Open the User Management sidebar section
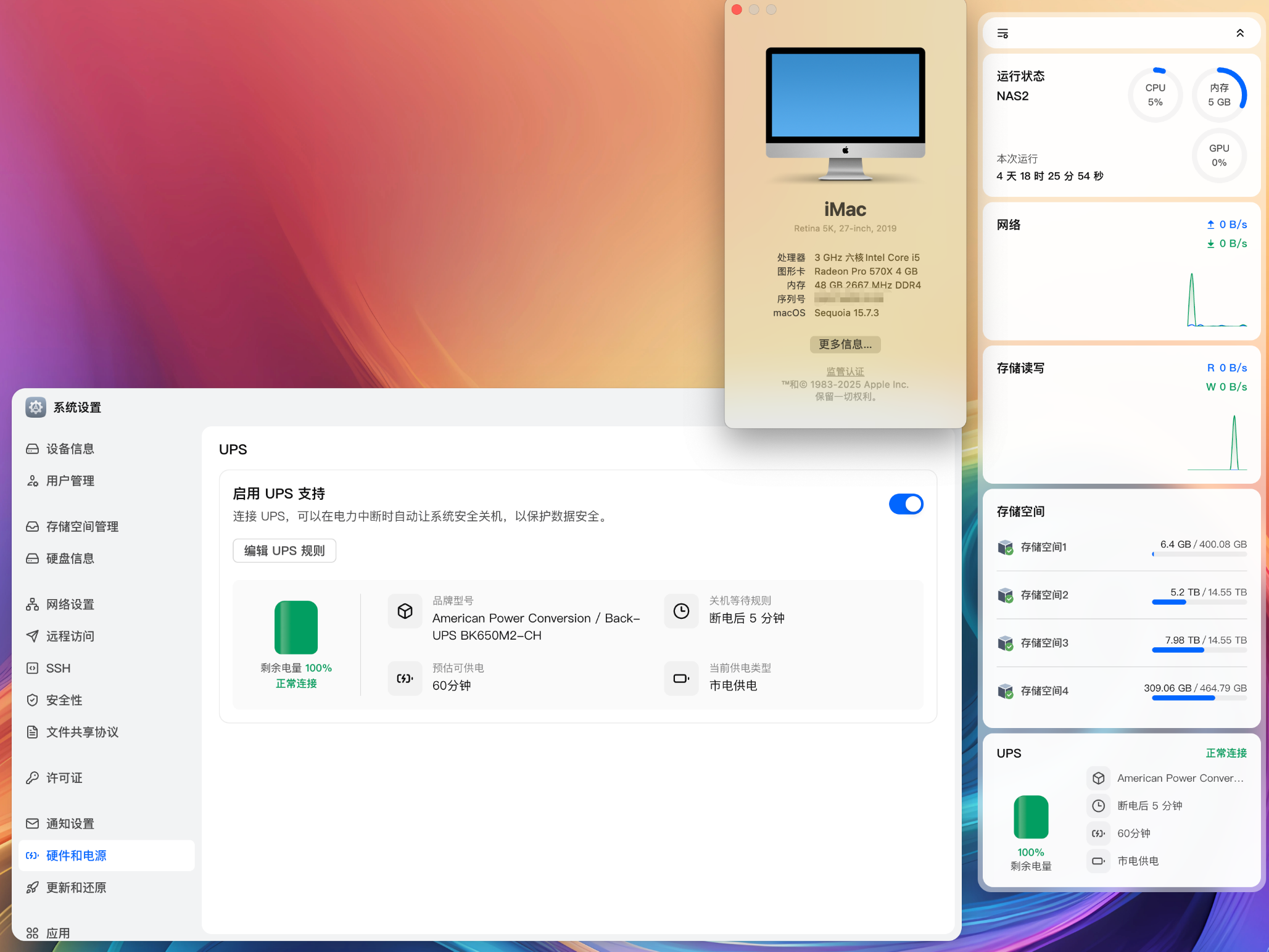This screenshot has height=952, width=1269. point(70,481)
